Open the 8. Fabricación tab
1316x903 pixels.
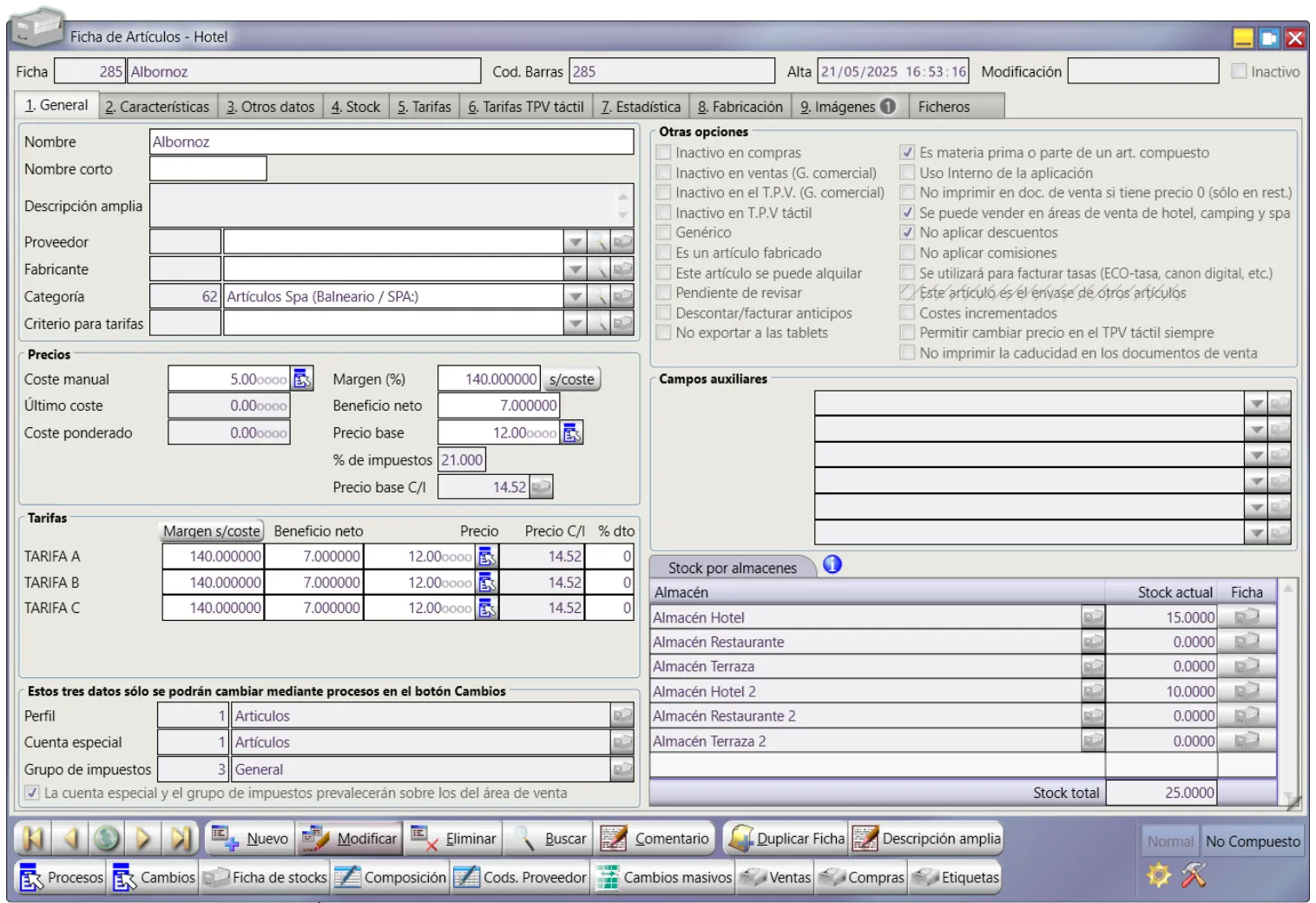click(740, 107)
